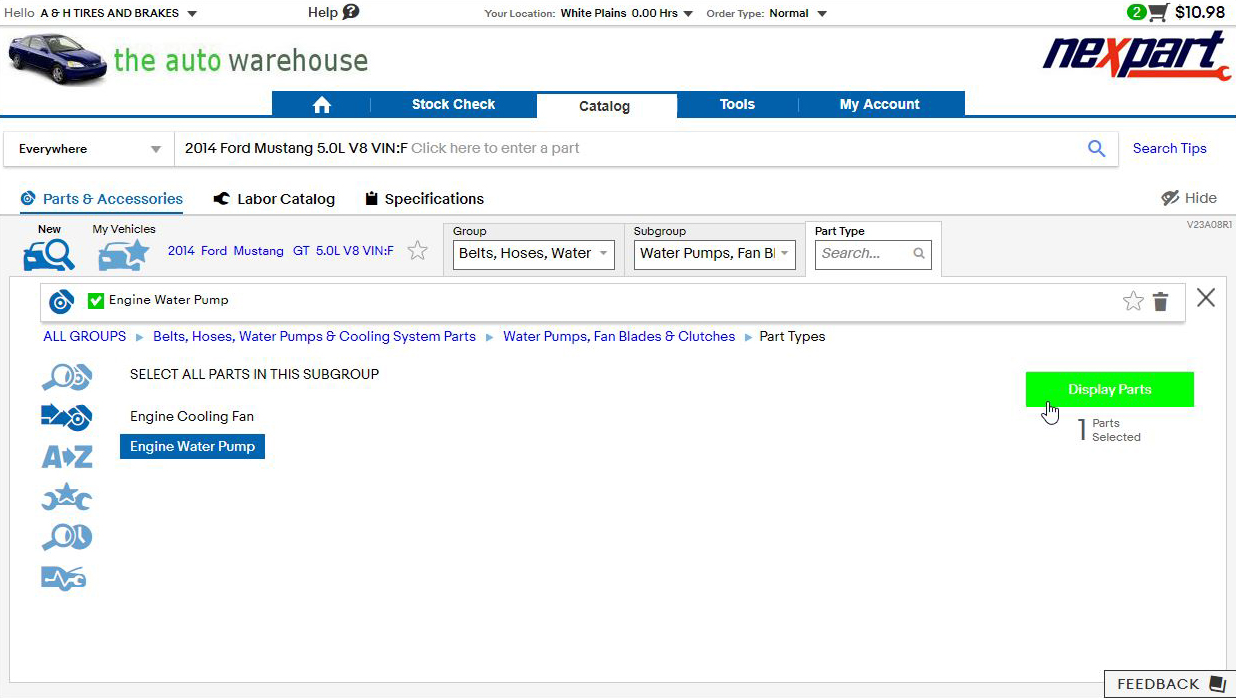Click the $10.98 cart total
This screenshot has height=698, width=1236.
[1200, 13]
